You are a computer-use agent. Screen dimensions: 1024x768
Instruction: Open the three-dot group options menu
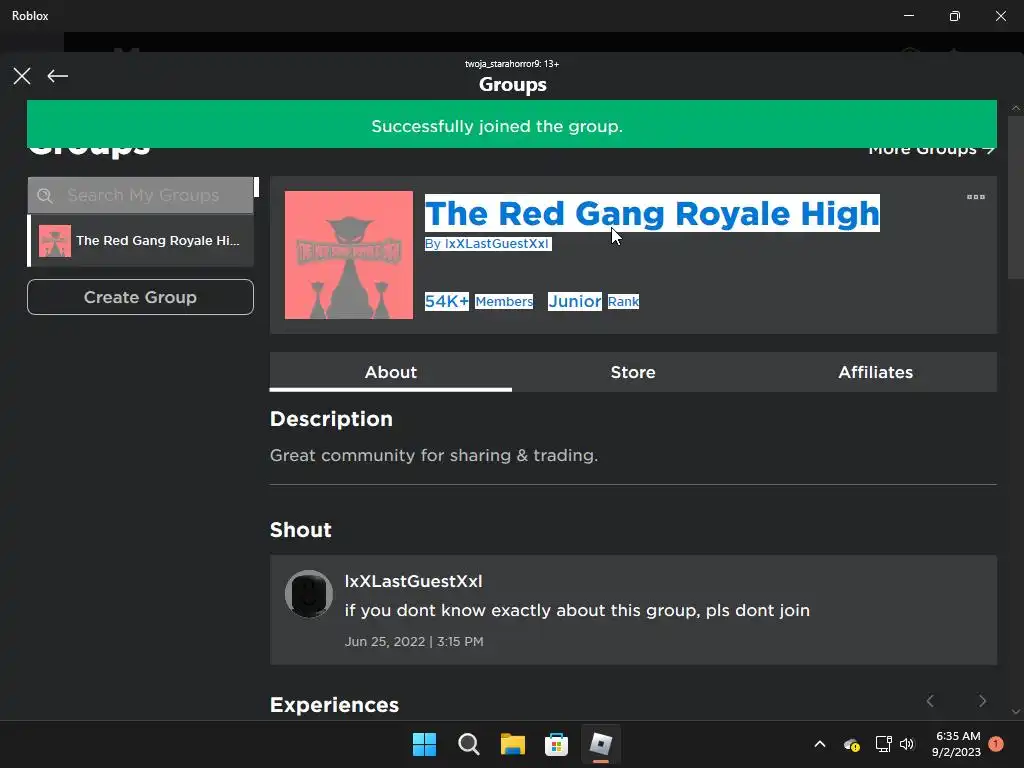pyautogui.click(x=976, y=197)
